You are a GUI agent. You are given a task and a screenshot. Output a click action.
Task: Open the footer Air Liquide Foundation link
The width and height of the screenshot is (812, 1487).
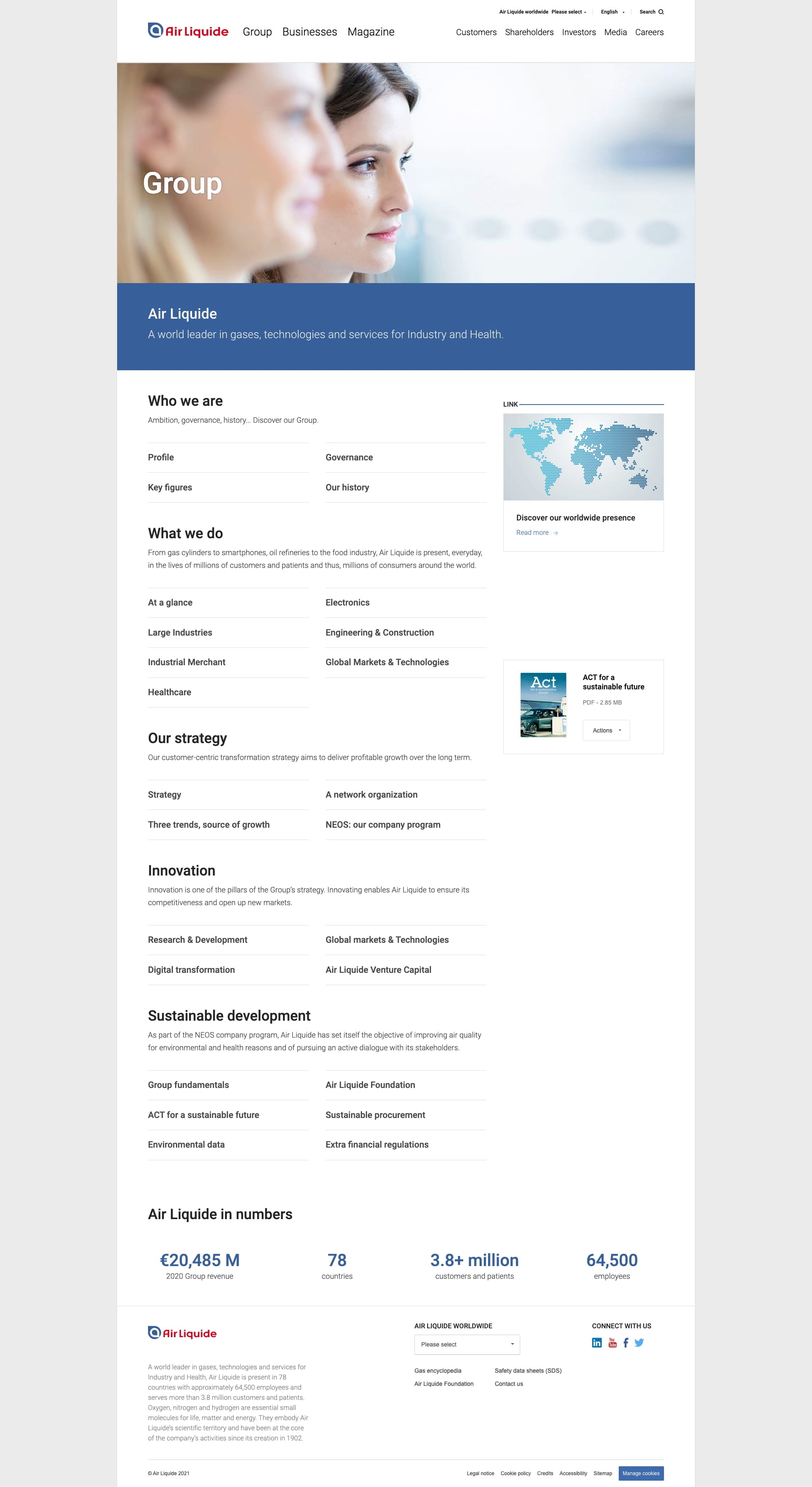click(444, 1384)
